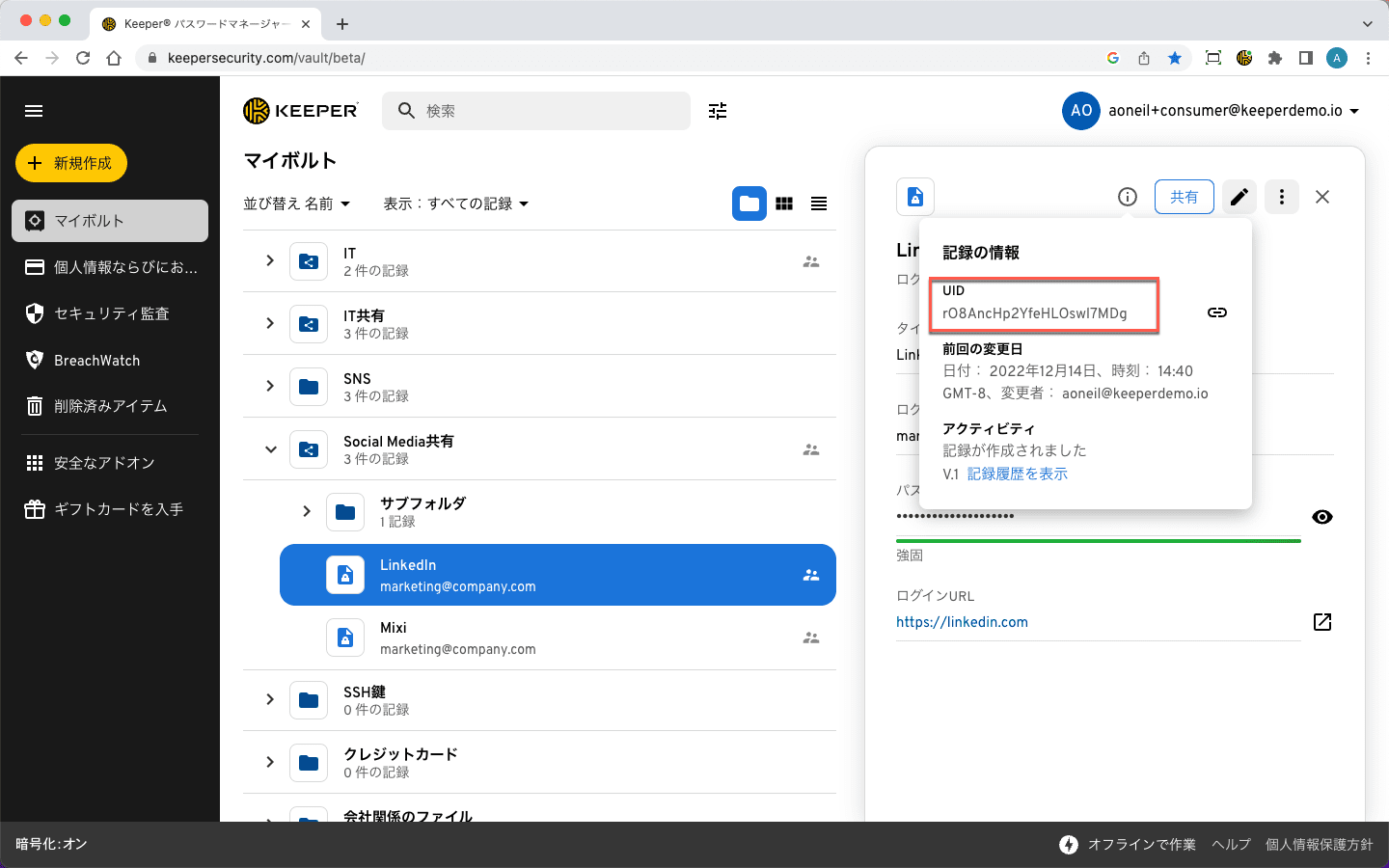Viewport: 1389px width, 868px height.
Task: Click the search filter settings icon
Action: (x=718, y=111)
